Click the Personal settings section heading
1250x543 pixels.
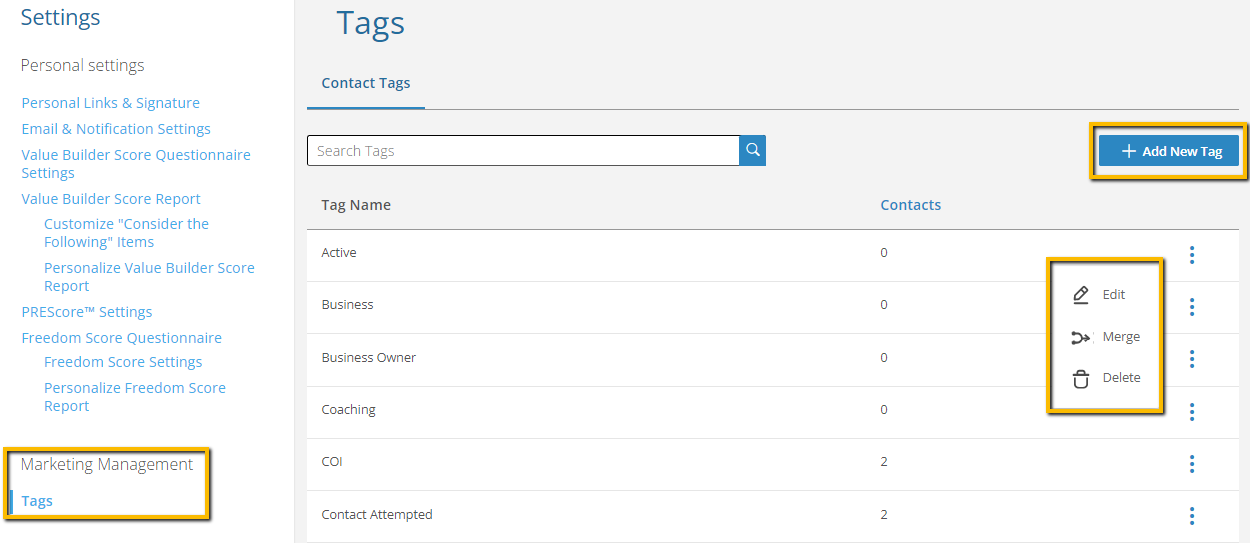pos(82,65)
